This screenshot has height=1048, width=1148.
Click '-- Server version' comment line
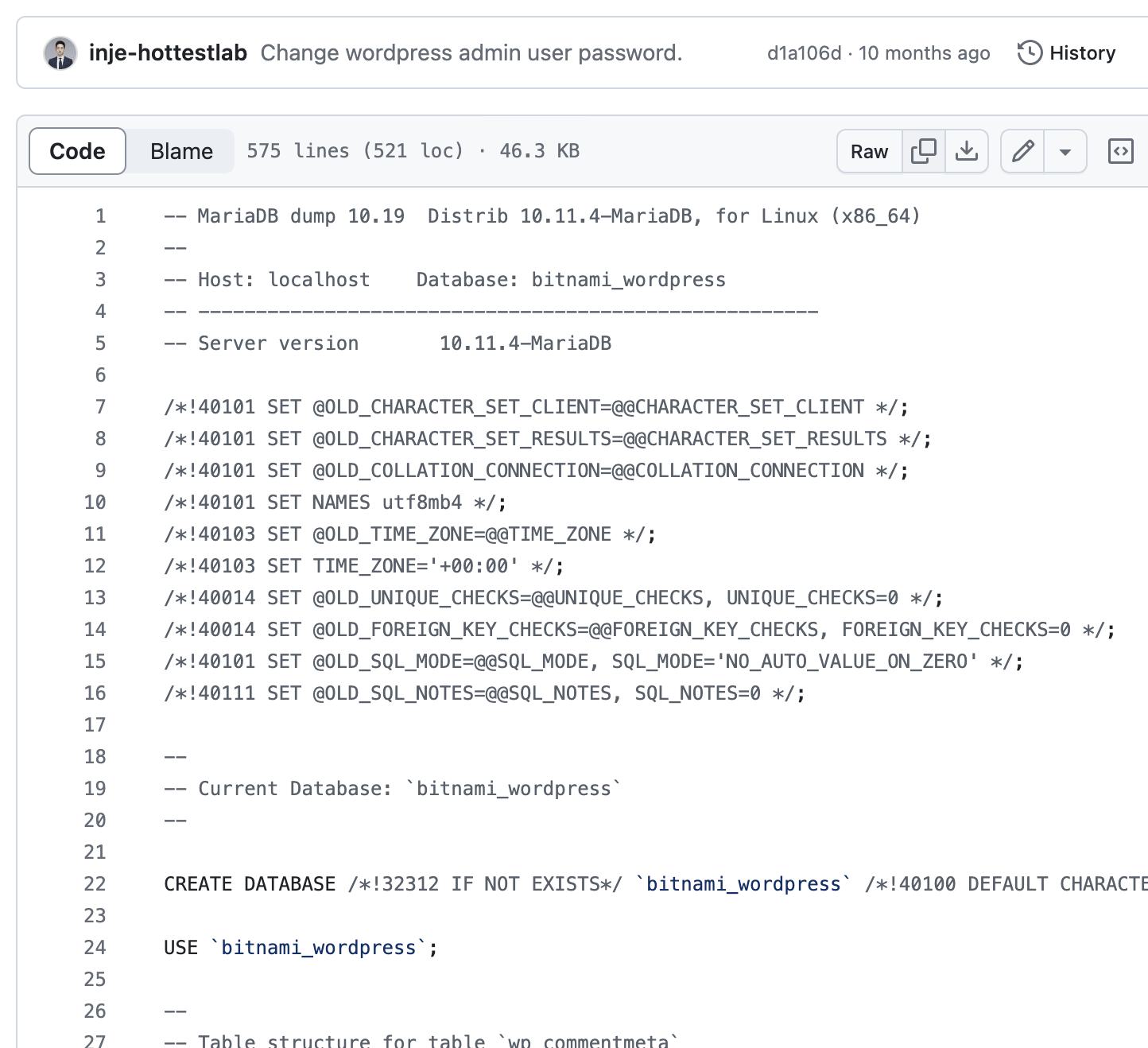[x=387, y=344]
